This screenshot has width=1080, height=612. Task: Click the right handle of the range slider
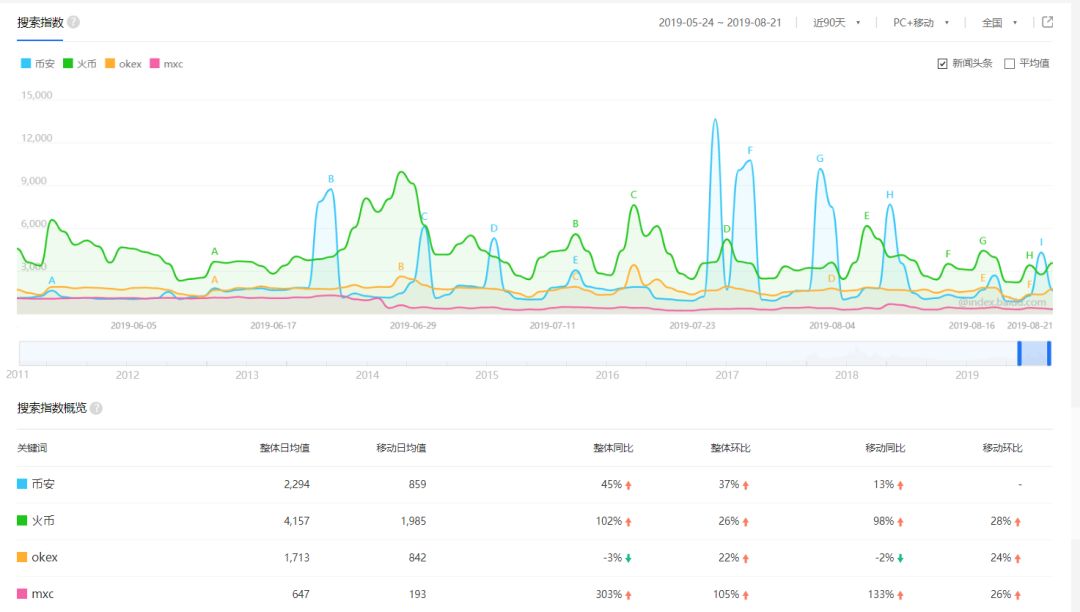[1049, 353]
